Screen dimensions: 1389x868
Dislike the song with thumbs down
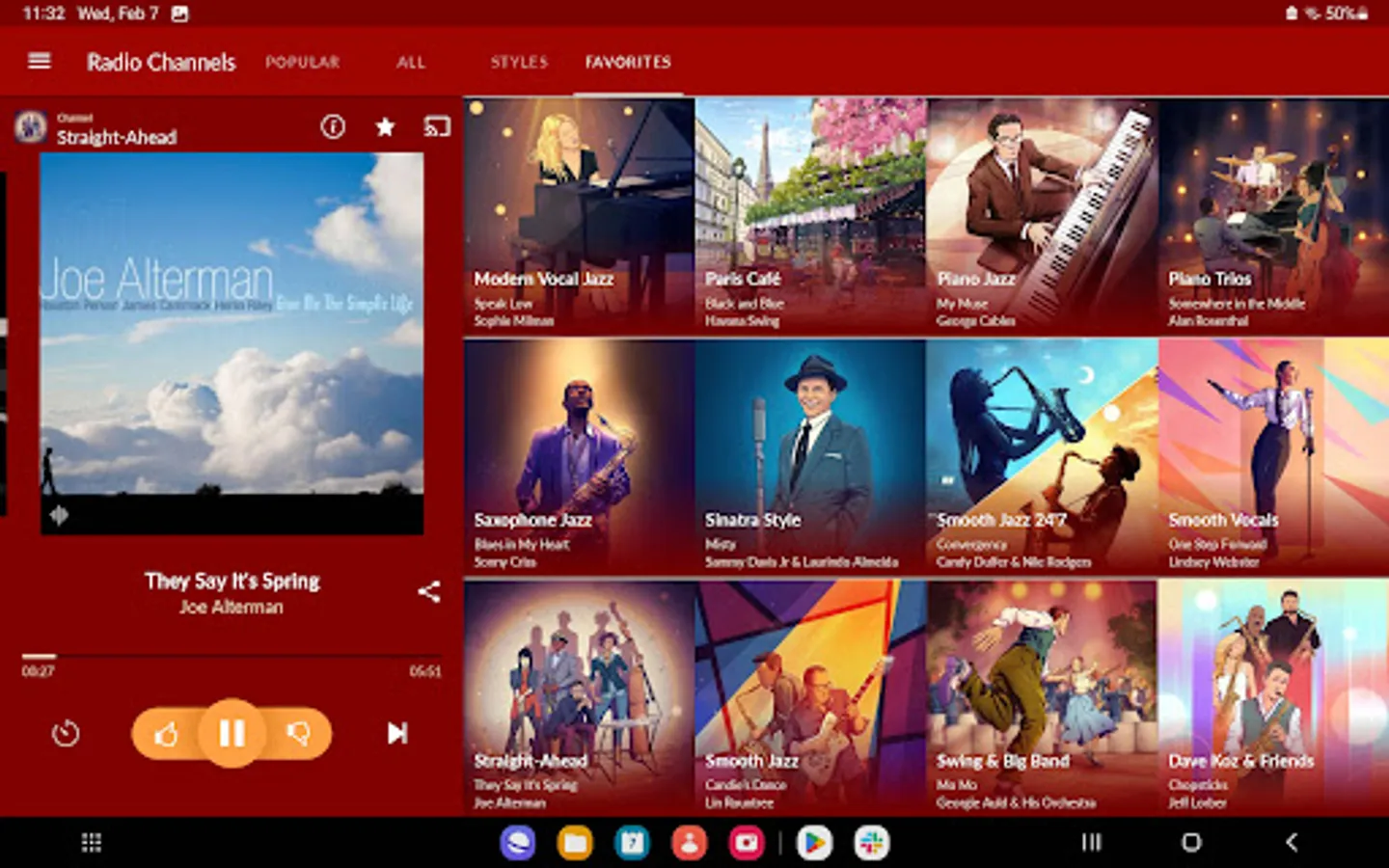(x=298, y=734)
